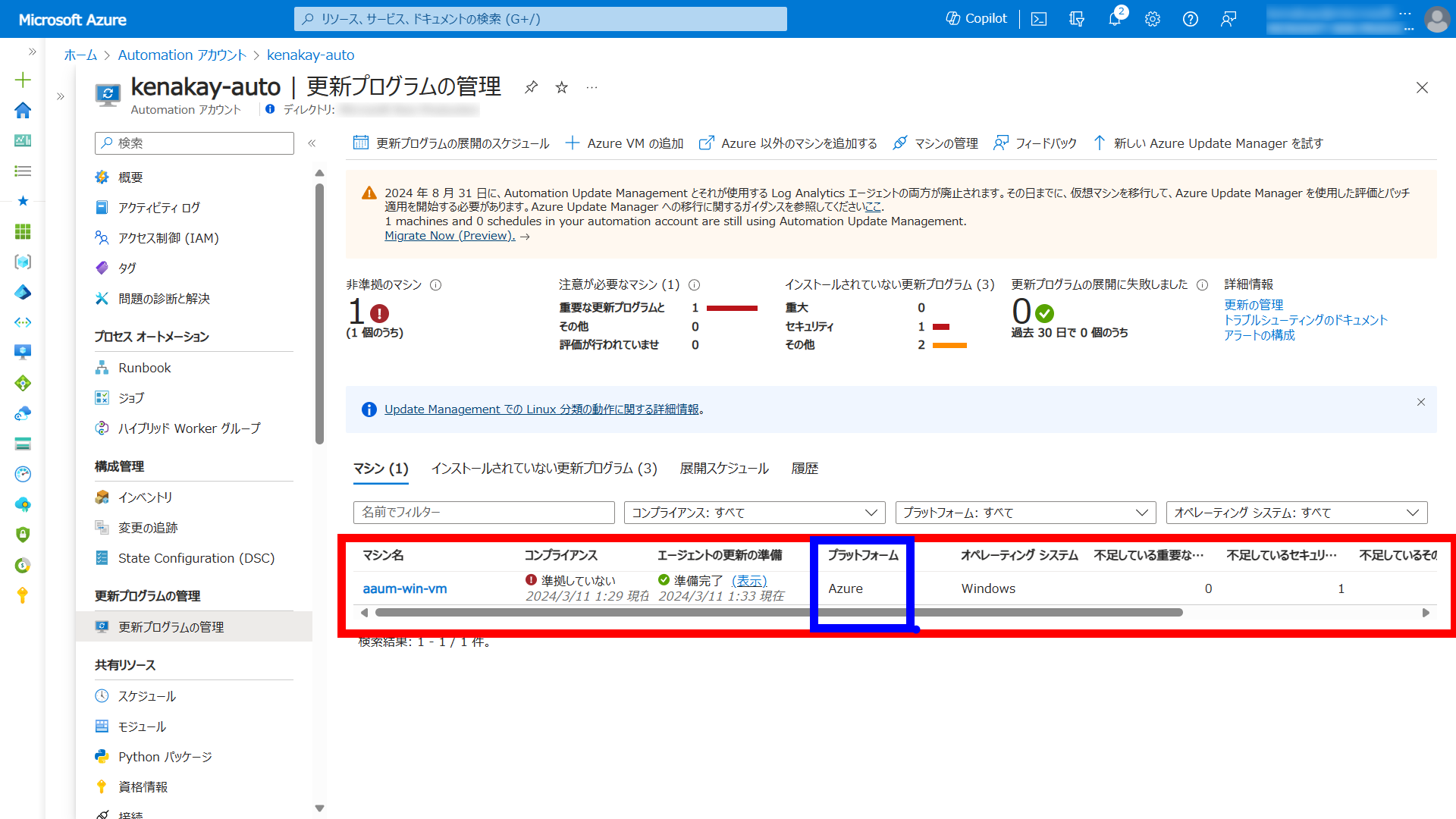The height and width of the screenshot is (819, 1456).
Task: Open portal settings gear
Action: coord(1153,19)
